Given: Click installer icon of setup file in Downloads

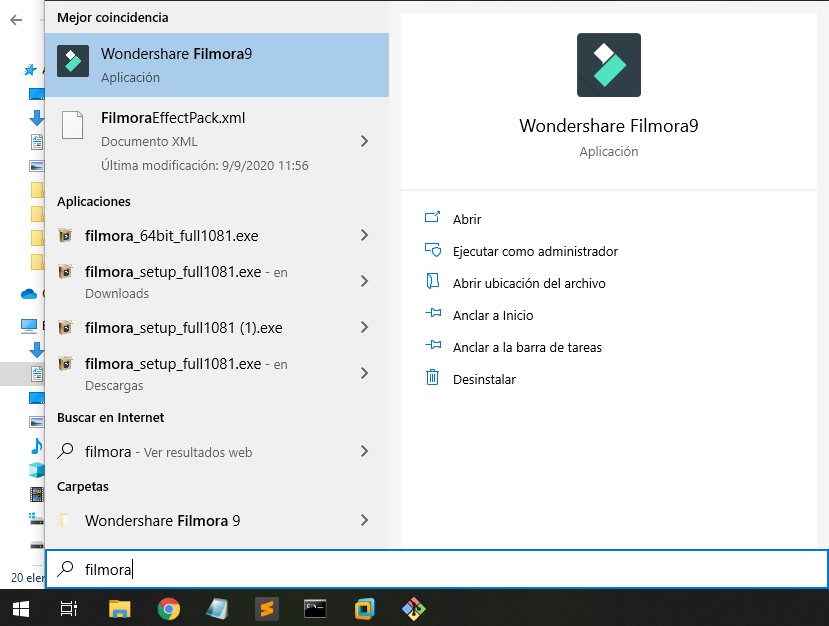Looking at the screenshot, I should pyautogui.click(x=65, y=272).
